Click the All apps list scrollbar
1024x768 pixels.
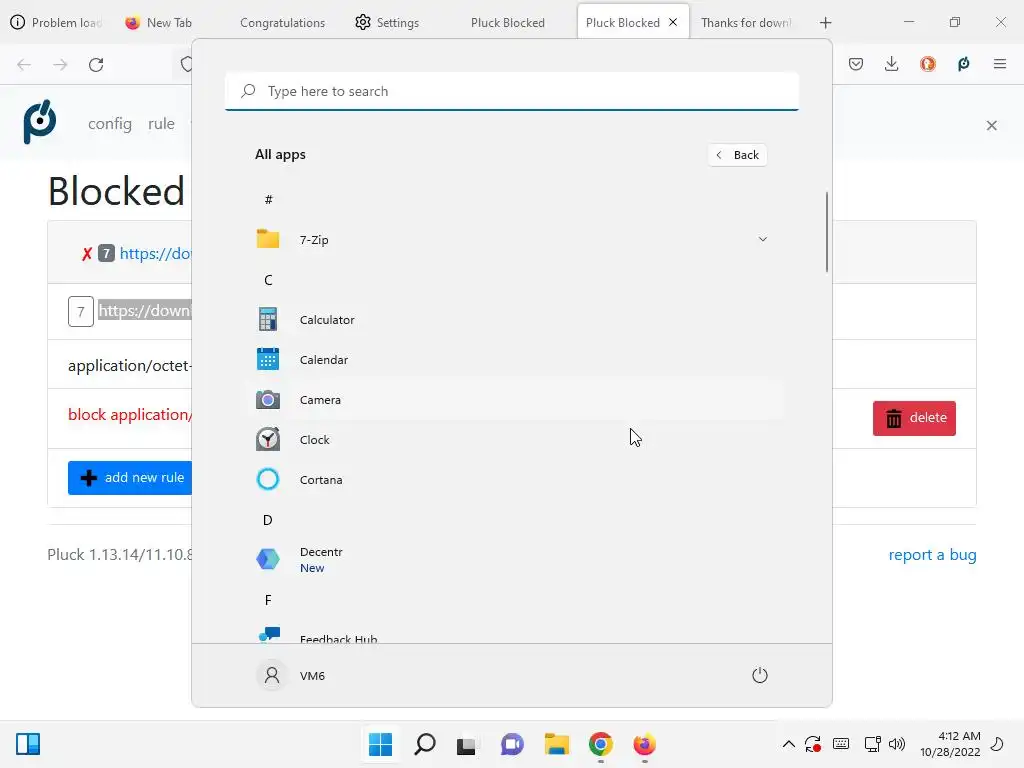(x=827, y=232)
